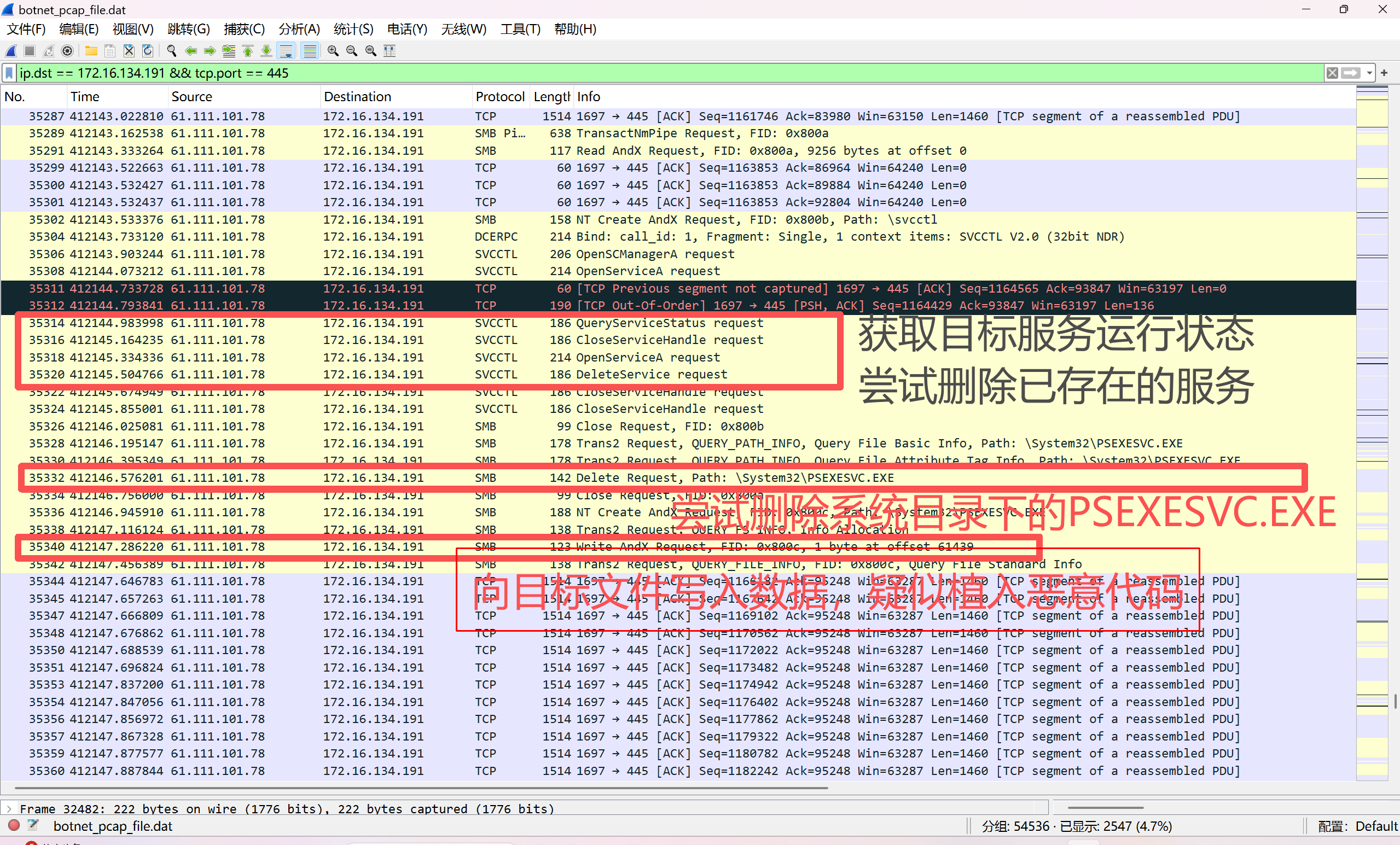The width and height of the screenshot is (1400, 845).
Task: Reload the capture file icon
Action: point(148,51)
